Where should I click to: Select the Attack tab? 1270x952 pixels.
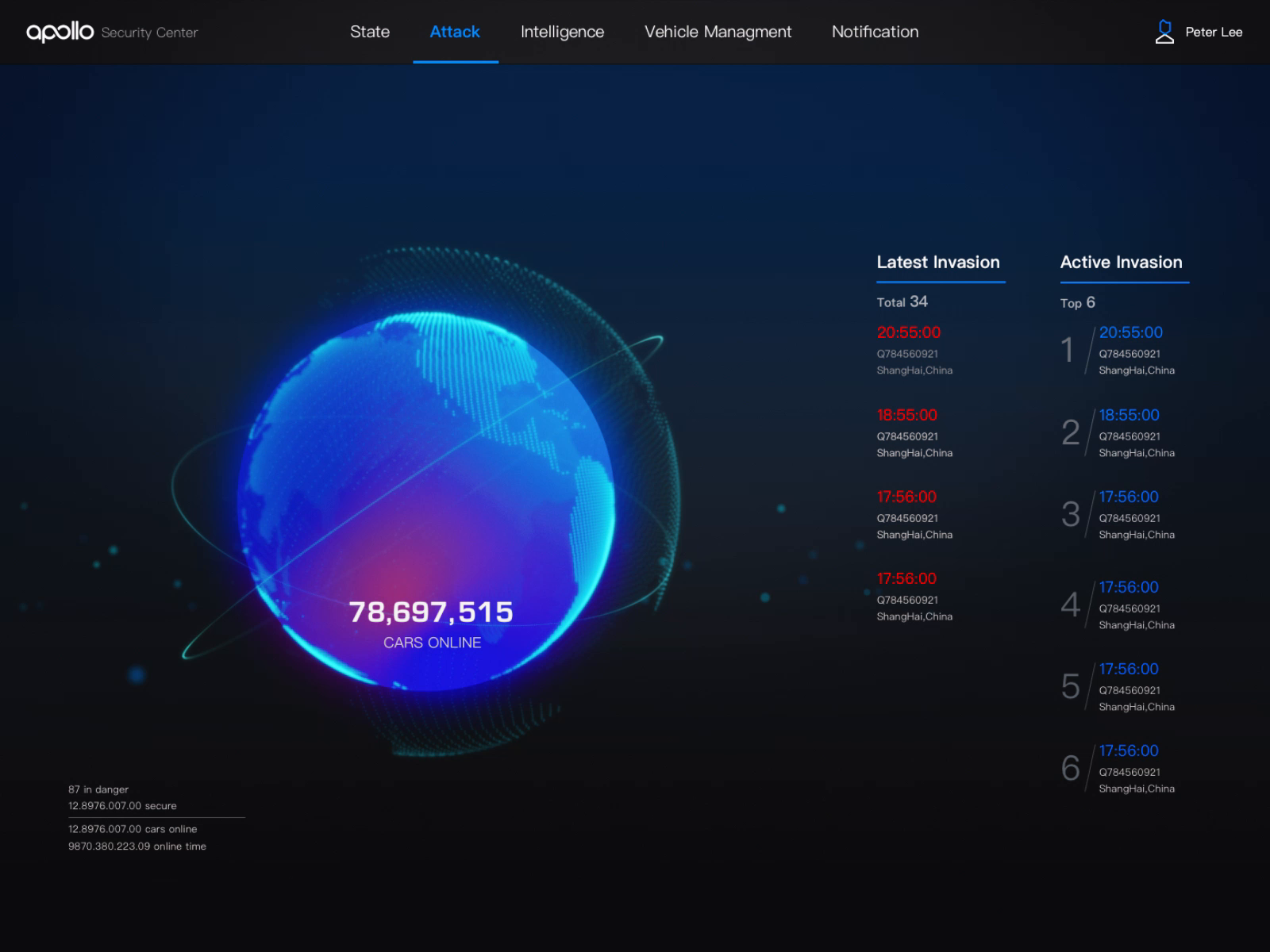(455, 32)
